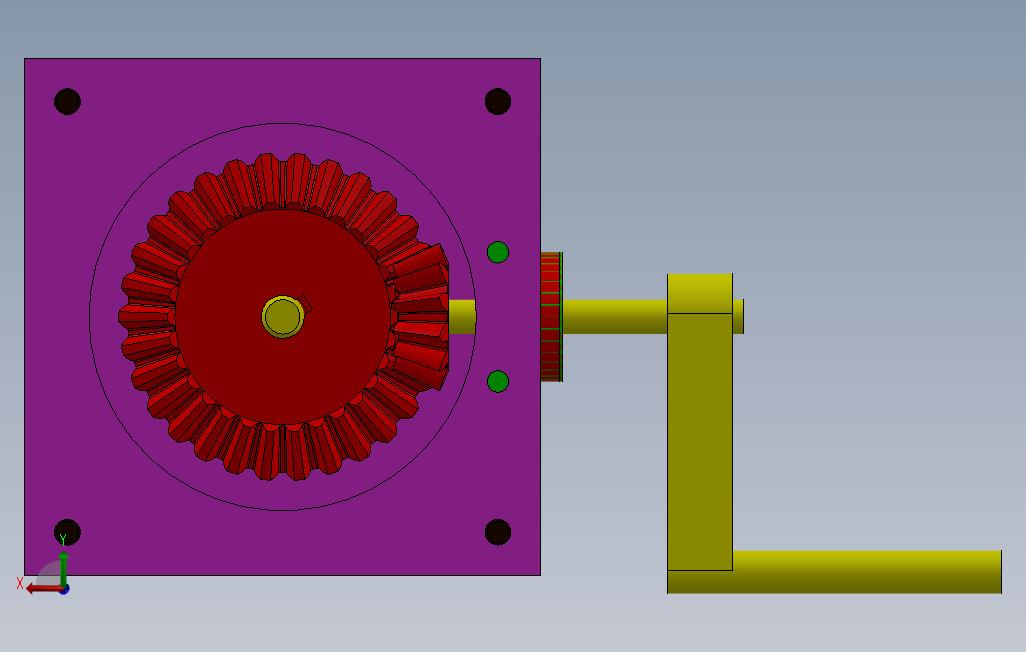Click the green Y axis of triad
The image size is (1026, 652).
pos(63,568)
